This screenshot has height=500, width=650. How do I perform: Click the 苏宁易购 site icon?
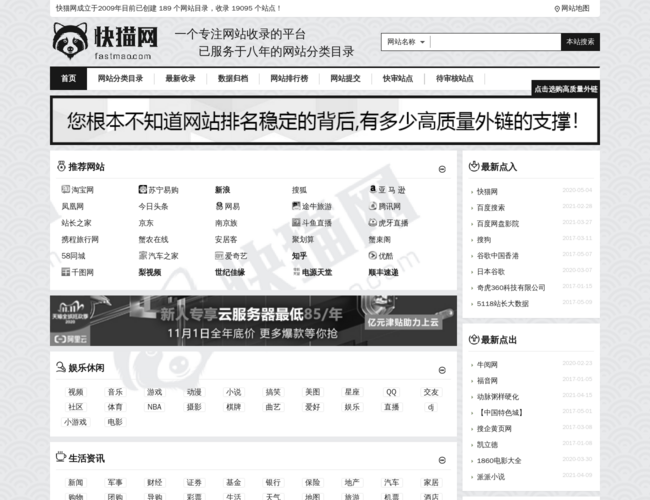tap(143, 189)
